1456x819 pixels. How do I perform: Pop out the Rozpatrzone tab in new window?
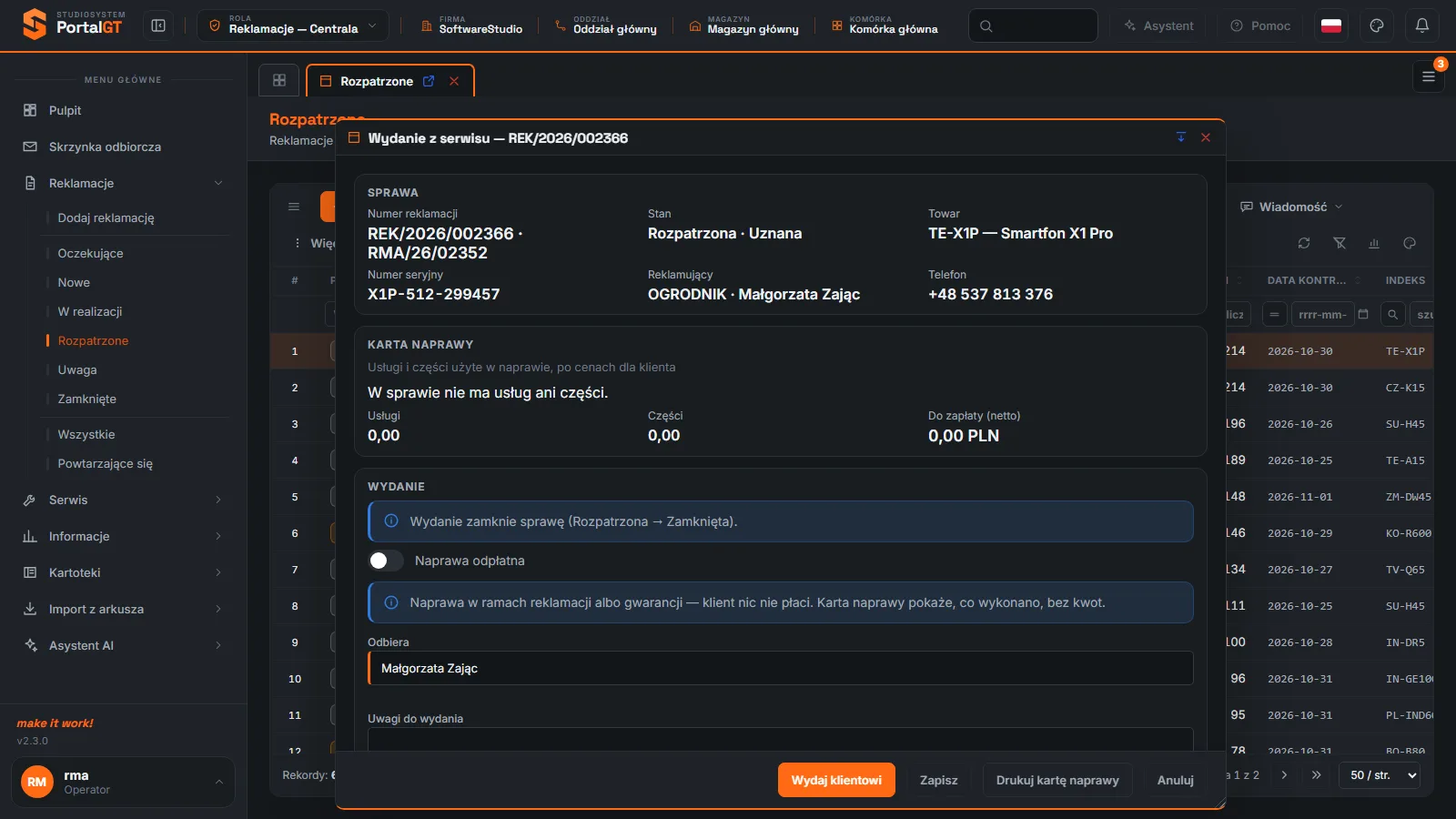429,81
